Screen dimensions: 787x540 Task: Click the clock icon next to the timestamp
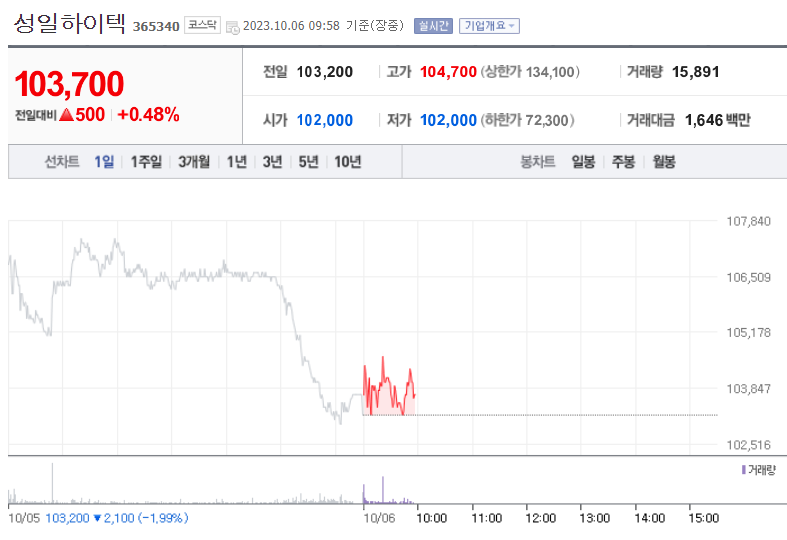(232, 27)
